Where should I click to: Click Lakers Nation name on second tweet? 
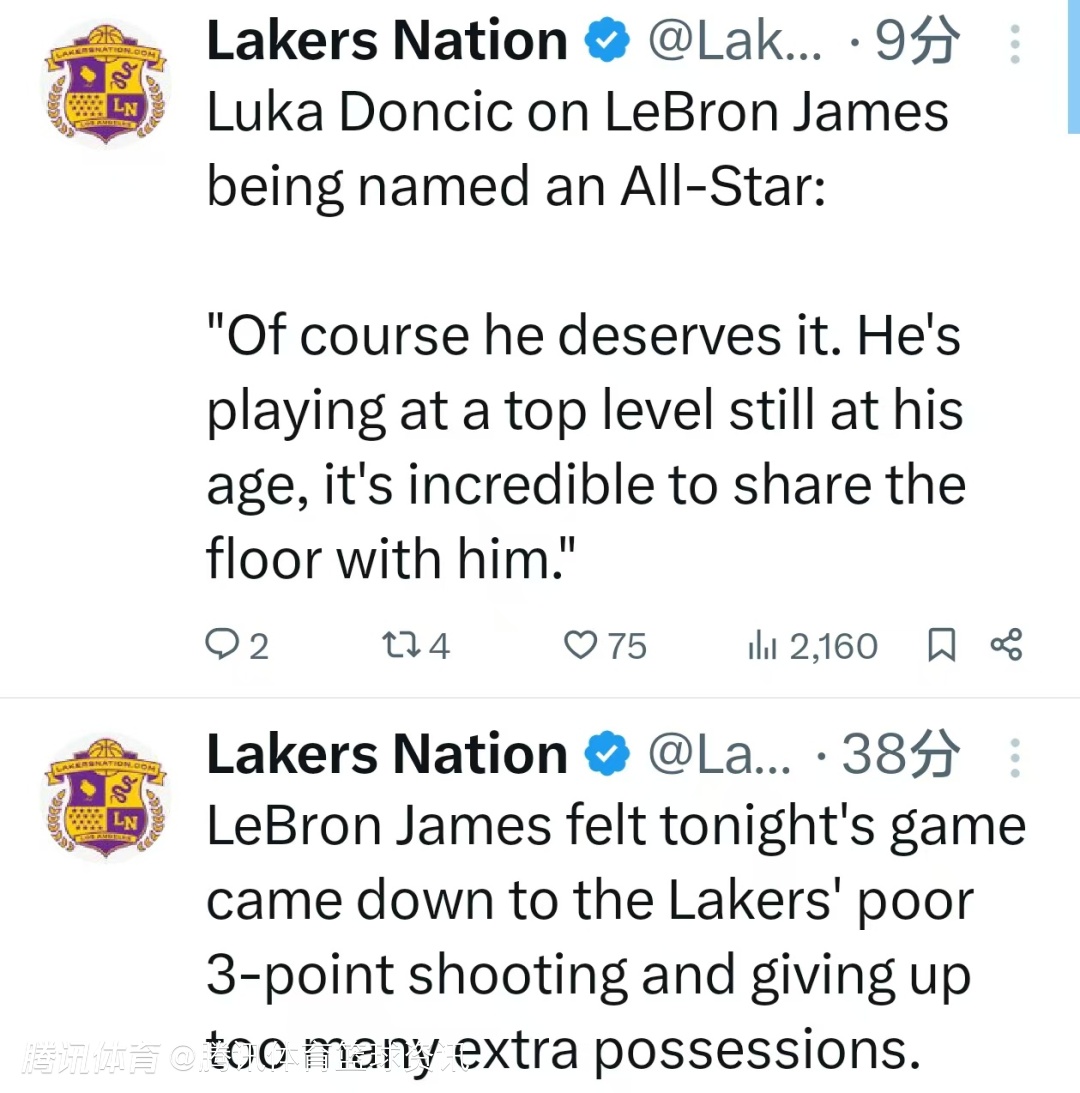point(386,755)
